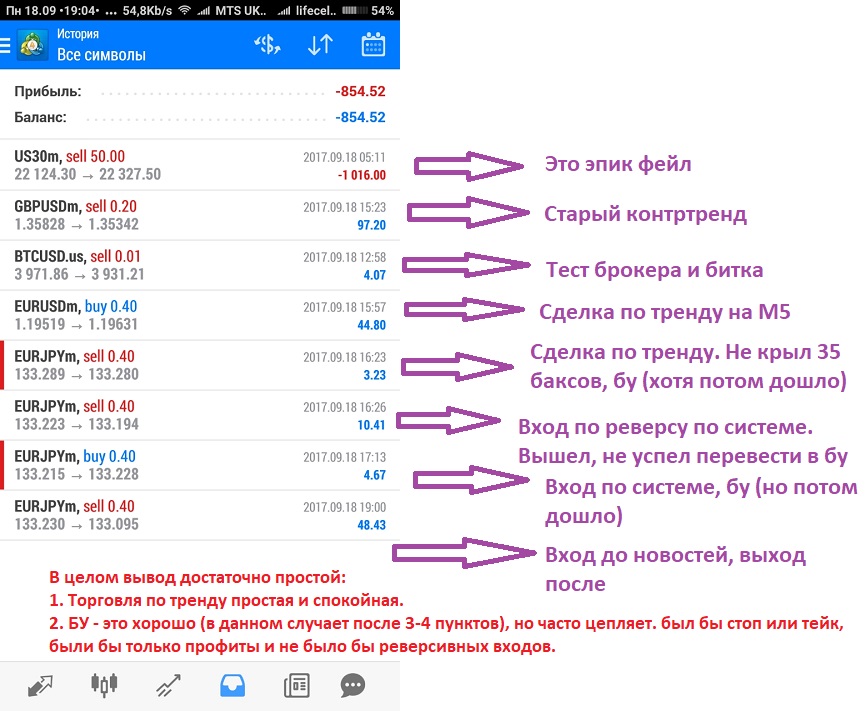Click the Wi-Fi status bar icon
The image size is (868, 711).
[x=185, y=10]
